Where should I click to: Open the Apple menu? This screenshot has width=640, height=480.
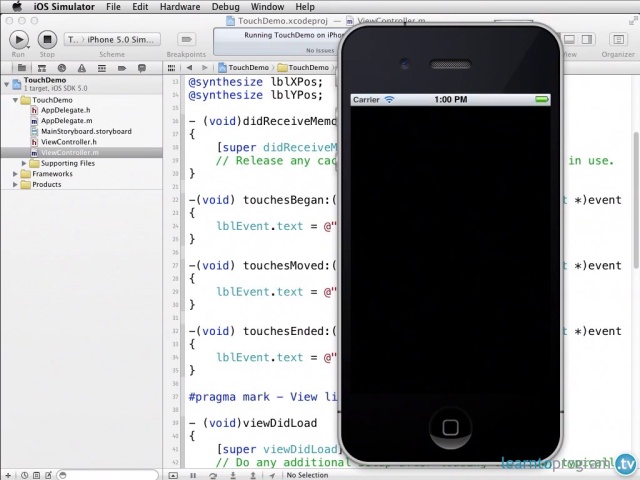pyautogui.click(x=17, y=7)
